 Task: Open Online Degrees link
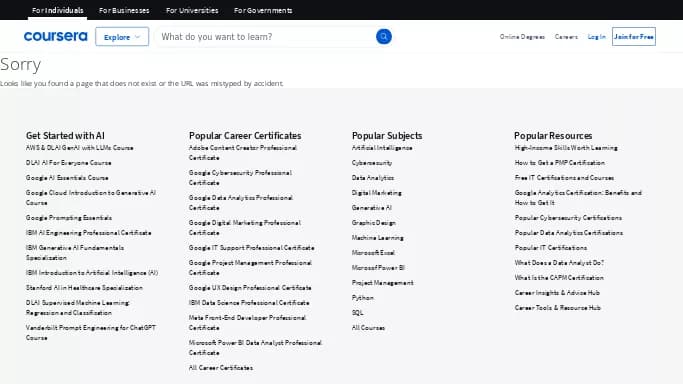[x=522, y=37]
